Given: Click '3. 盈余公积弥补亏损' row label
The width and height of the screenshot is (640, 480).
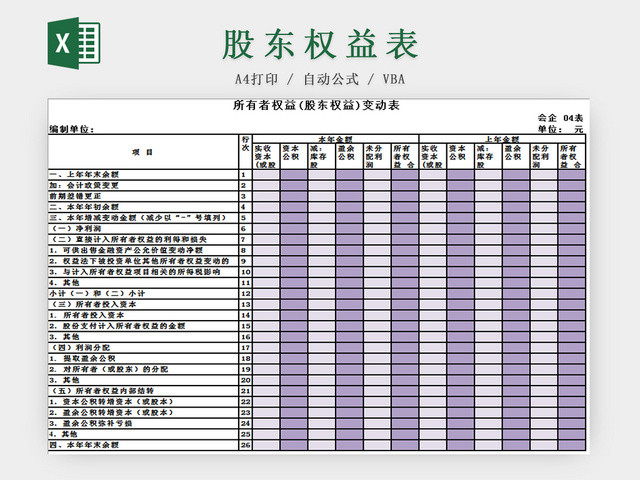Looking at the screenshot, I should (91, 423).
